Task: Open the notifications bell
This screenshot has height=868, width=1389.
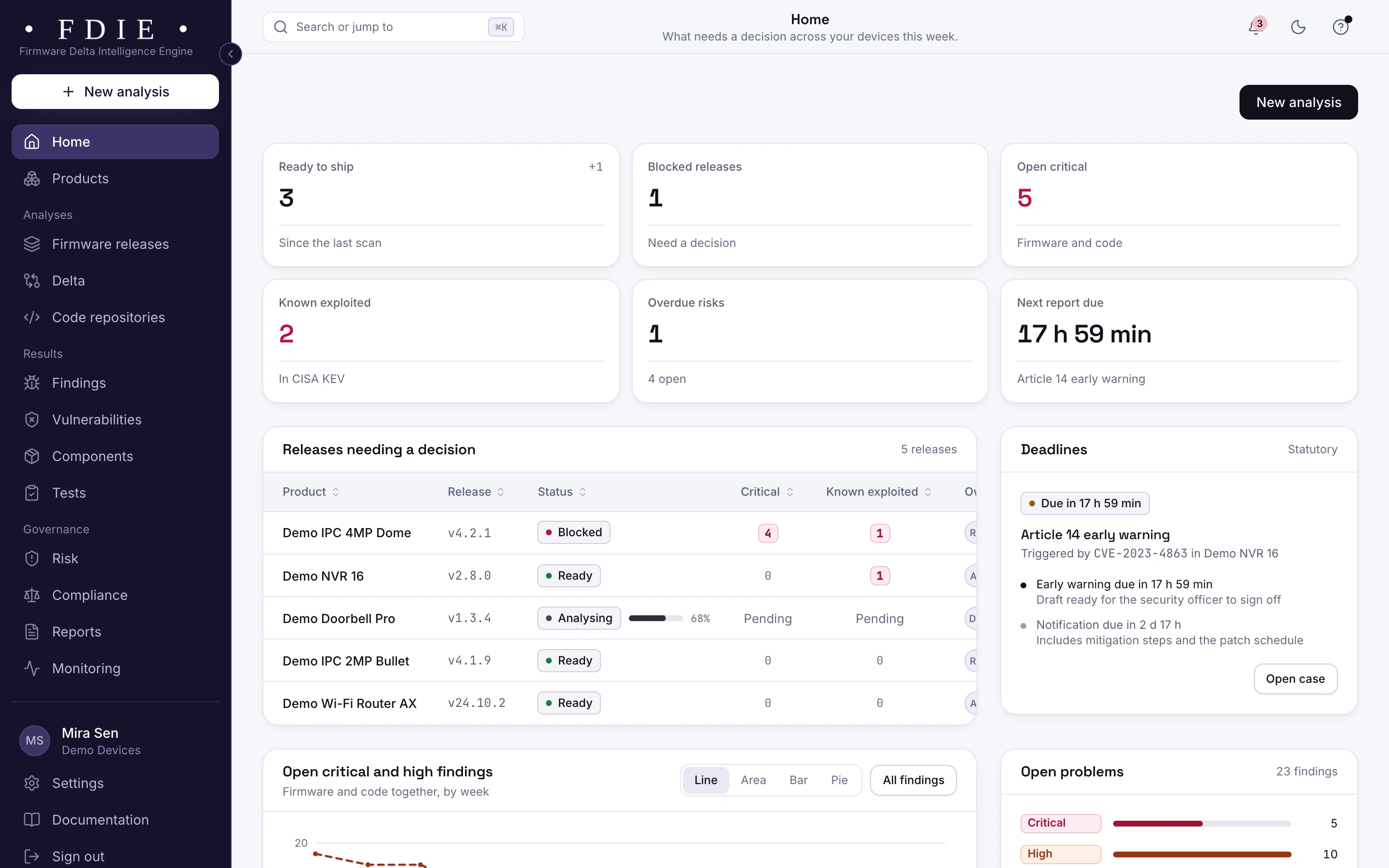Action: (1256, 27)
